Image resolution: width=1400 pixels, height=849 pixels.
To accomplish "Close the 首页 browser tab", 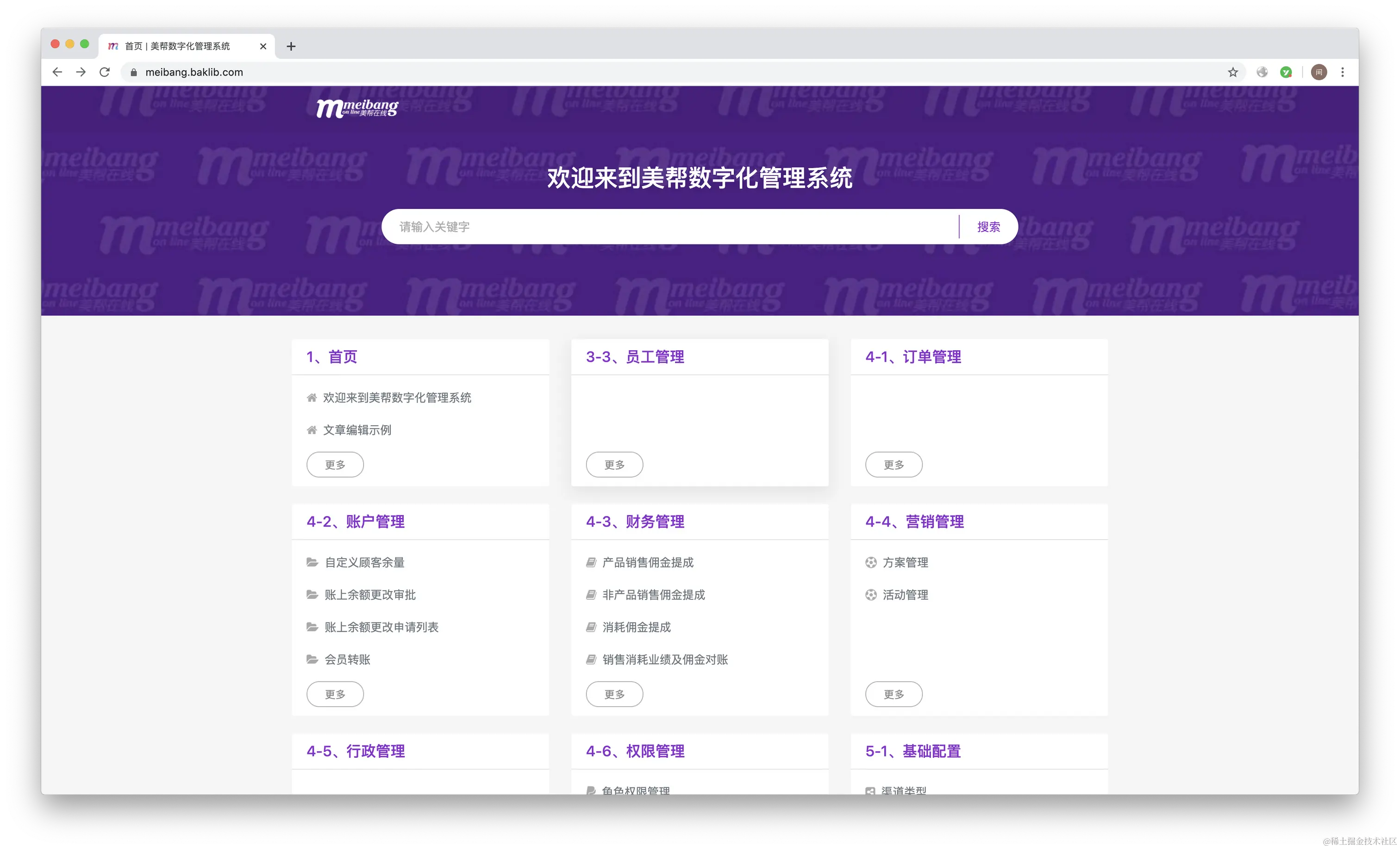I will pos(263,47).
